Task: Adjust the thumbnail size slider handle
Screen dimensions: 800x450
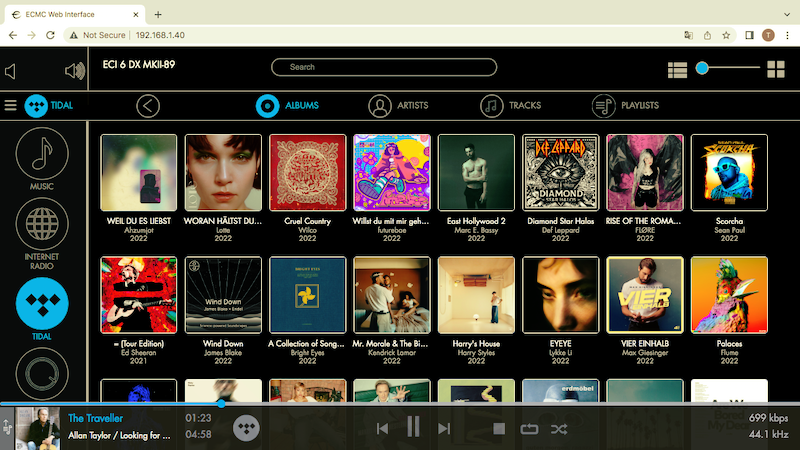Action: click(x=702, y=68)
